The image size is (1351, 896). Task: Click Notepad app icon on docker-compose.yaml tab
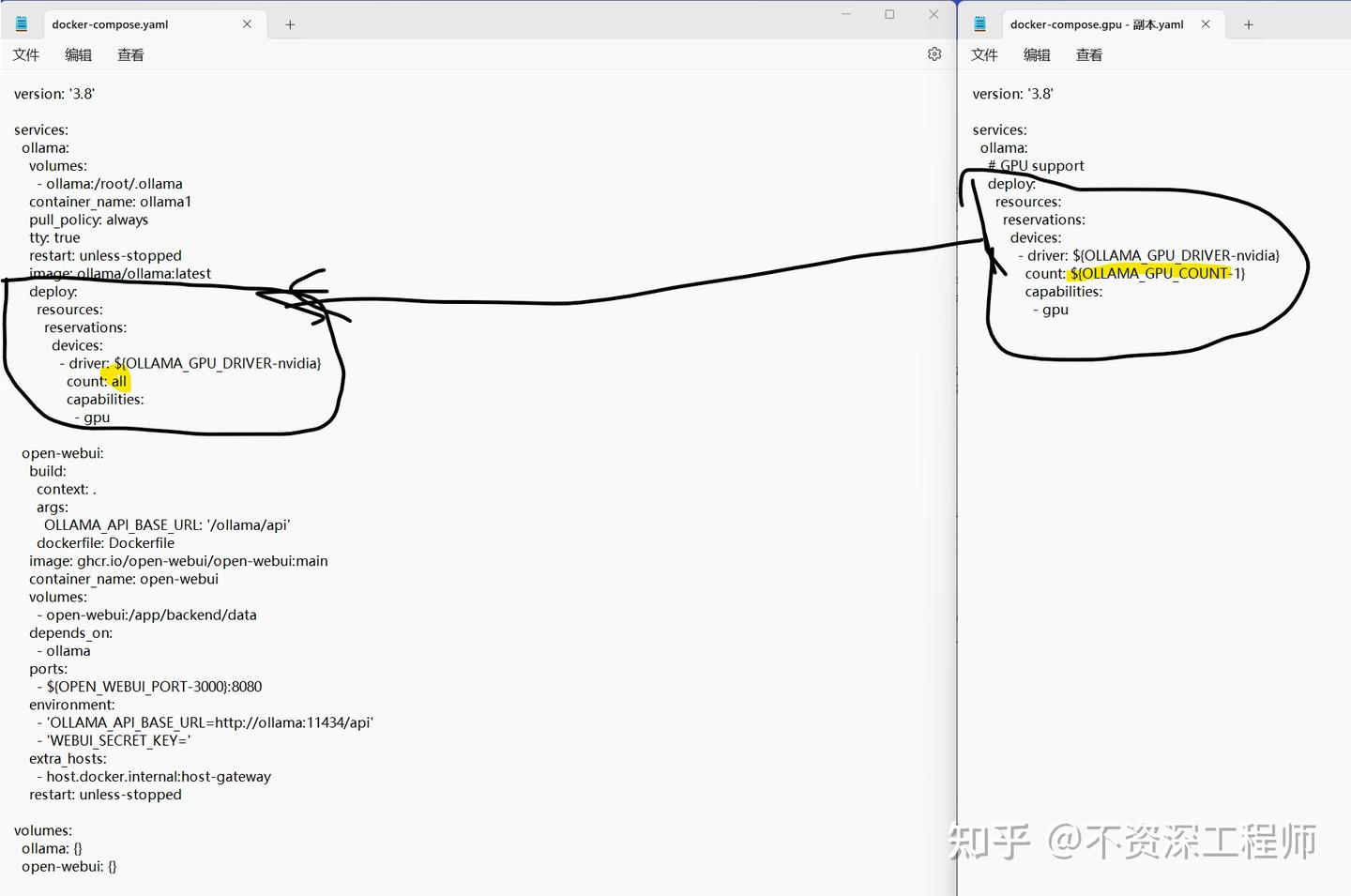(x=22, y=24)
